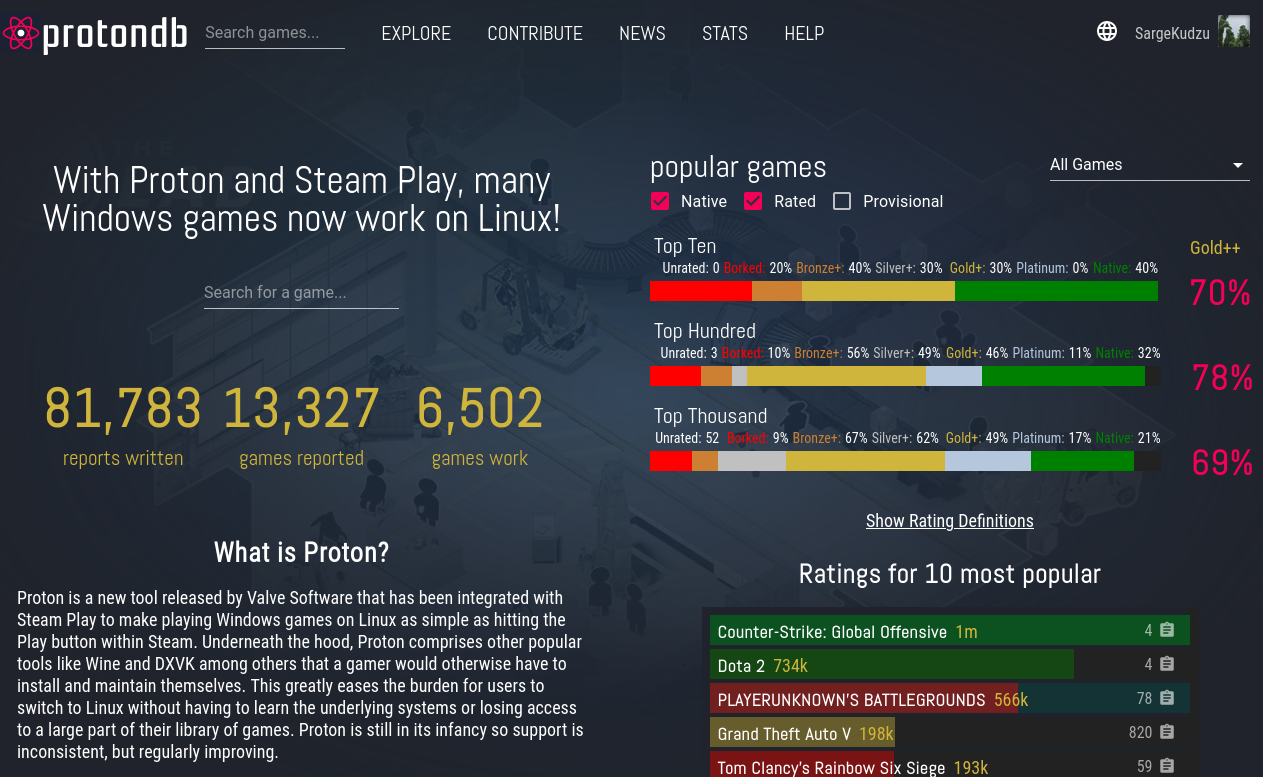1263x777 pixels.
Task: Open the EXPLORE menu
Action: pyautogui.click(x=416, y=33)
